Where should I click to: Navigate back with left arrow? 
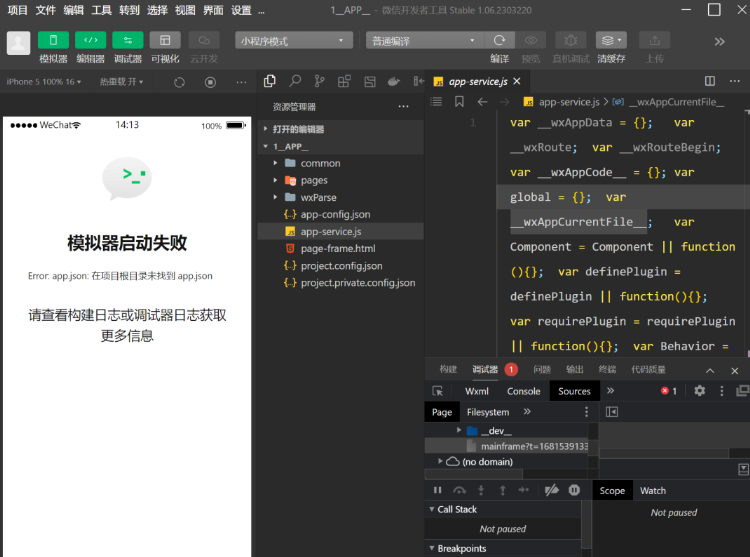(x=482, y=101)
